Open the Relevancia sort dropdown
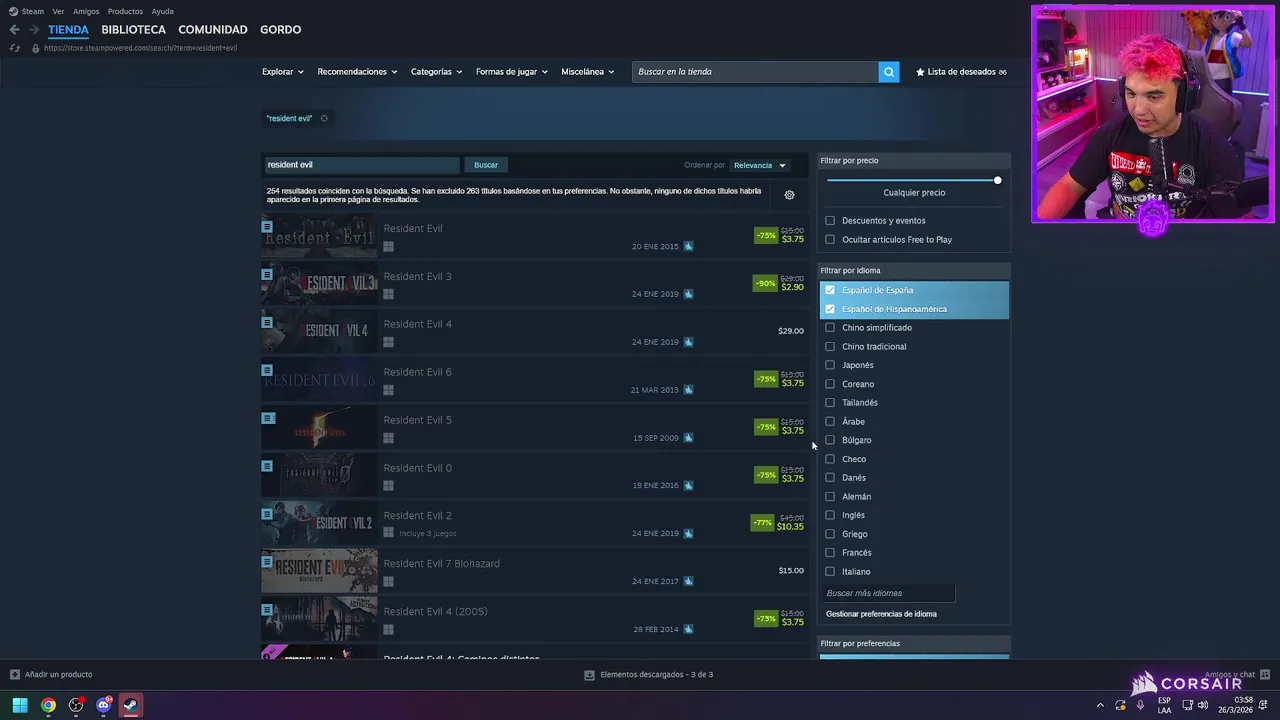This screenshot has height=720, width=1280. pos(760,165)
